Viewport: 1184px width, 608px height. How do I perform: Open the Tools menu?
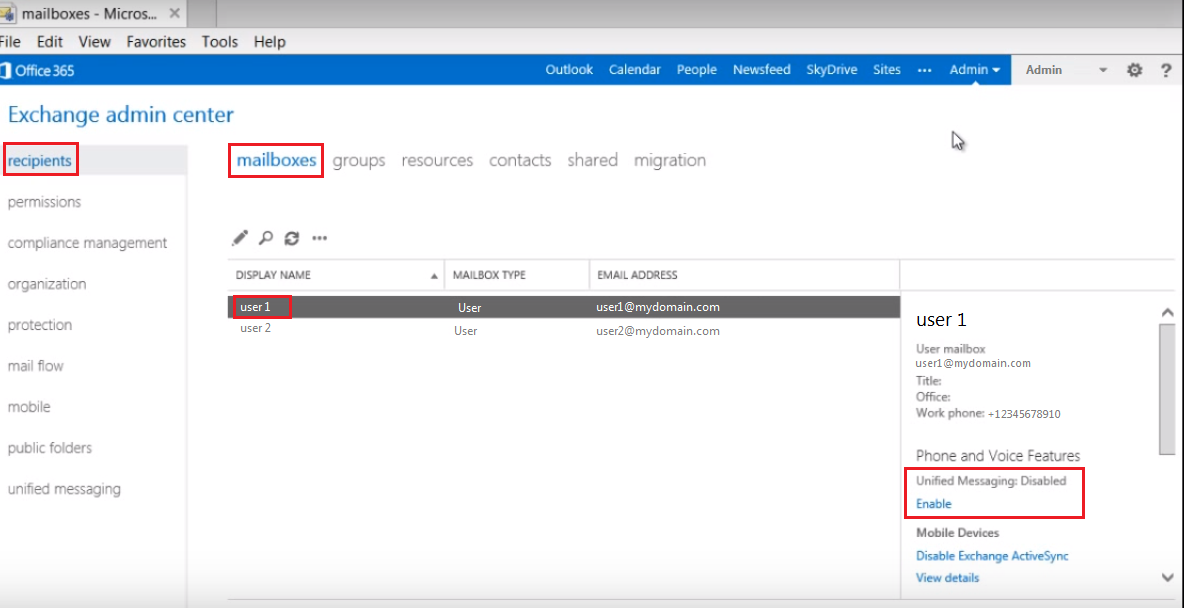click(x=220, y=42)
